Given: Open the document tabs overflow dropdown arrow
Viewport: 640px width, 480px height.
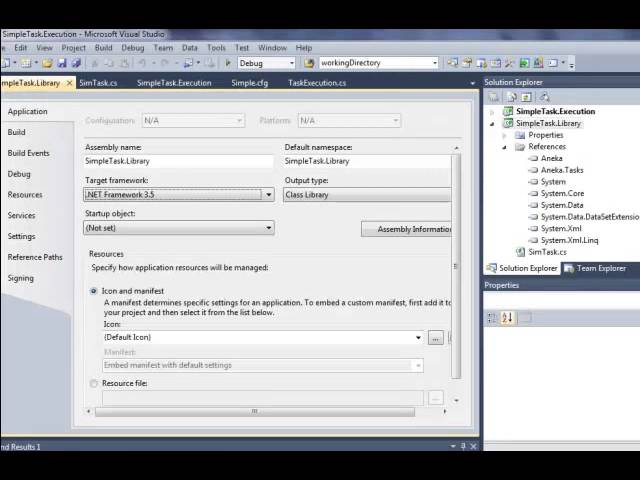Looking at the screenshot, I should click(x=473, y=83).
